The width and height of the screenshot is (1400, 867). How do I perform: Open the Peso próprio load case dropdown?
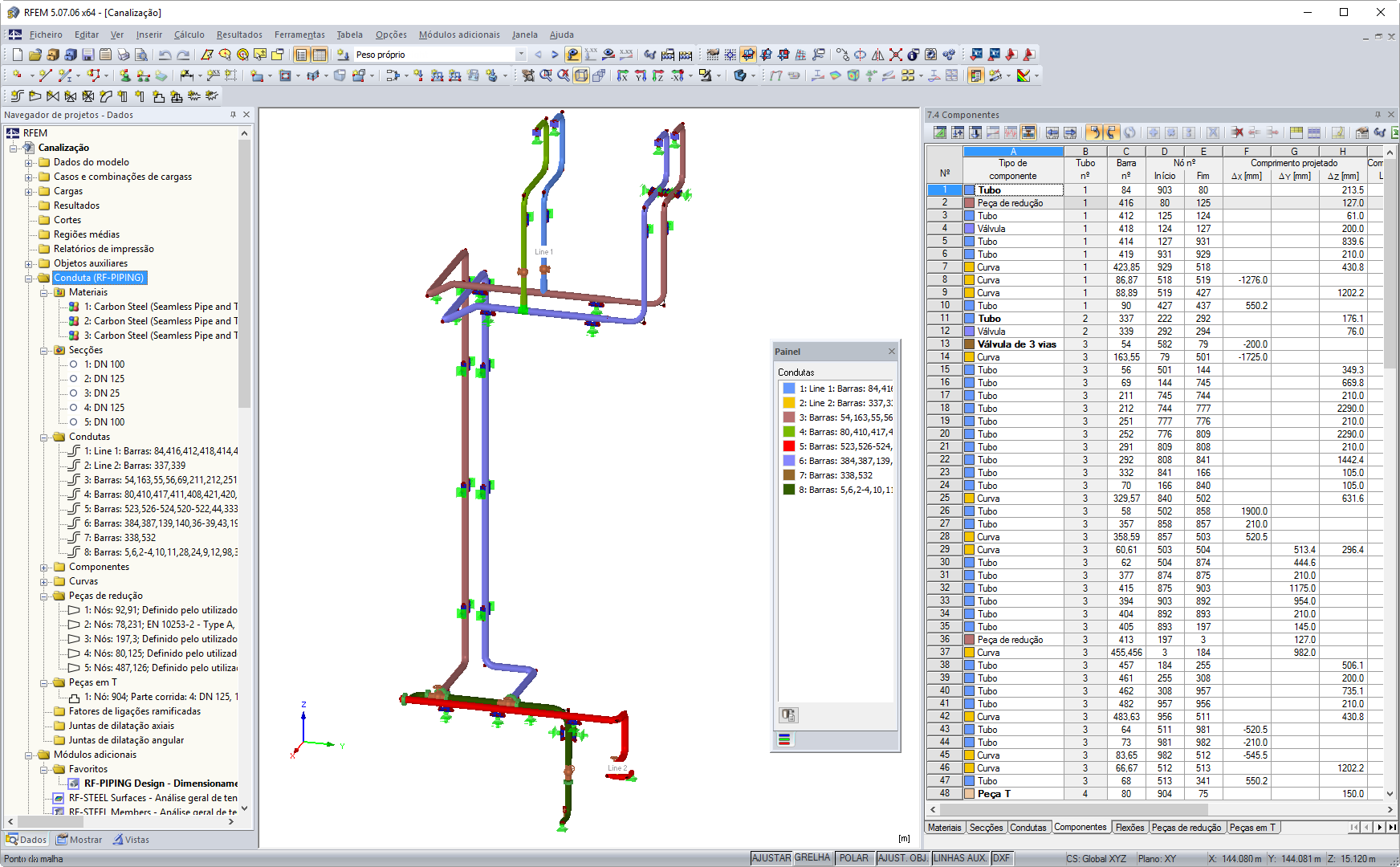click(521, 55)
